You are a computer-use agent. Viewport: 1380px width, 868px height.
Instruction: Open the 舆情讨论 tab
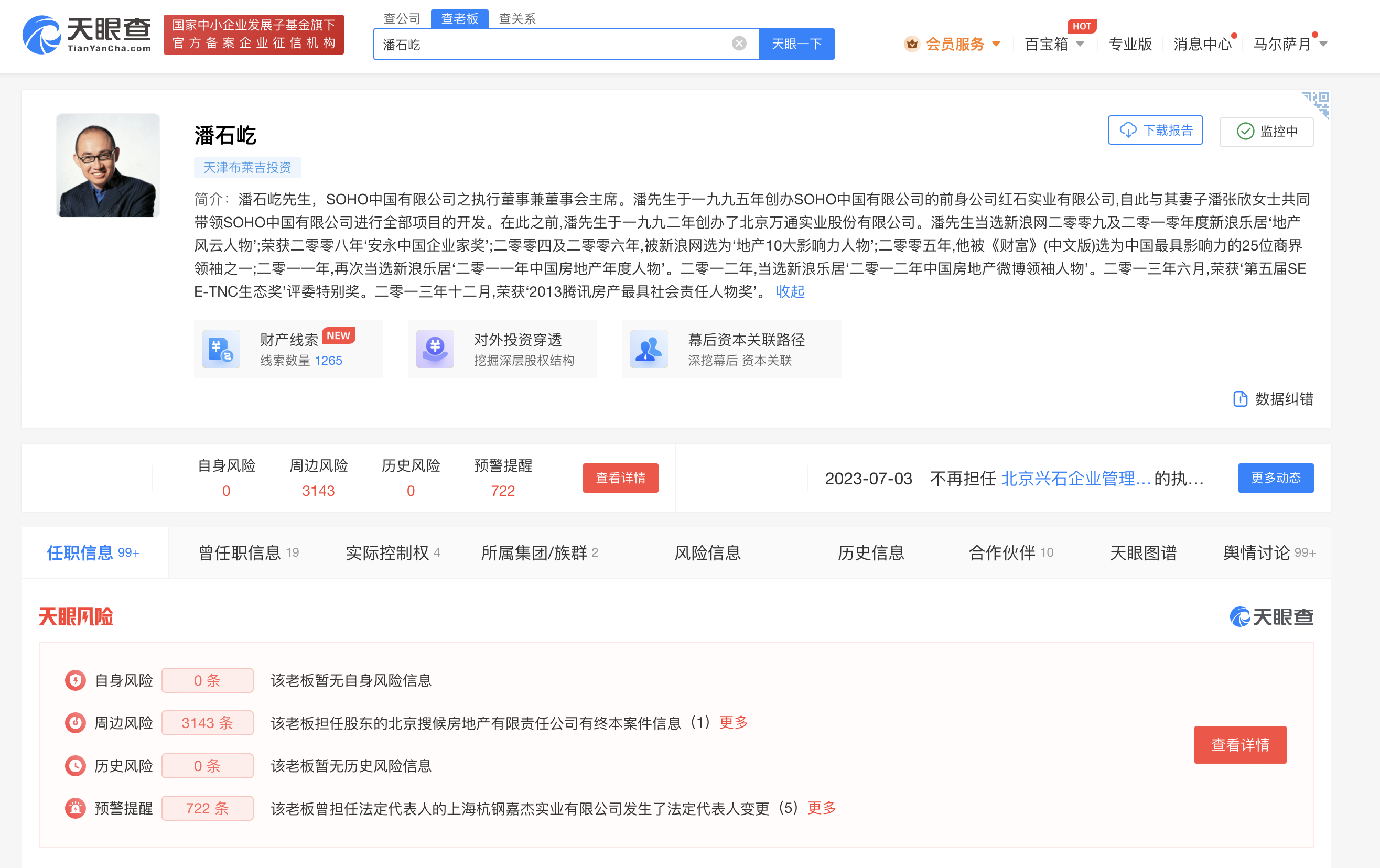[x=1269, y=552]
